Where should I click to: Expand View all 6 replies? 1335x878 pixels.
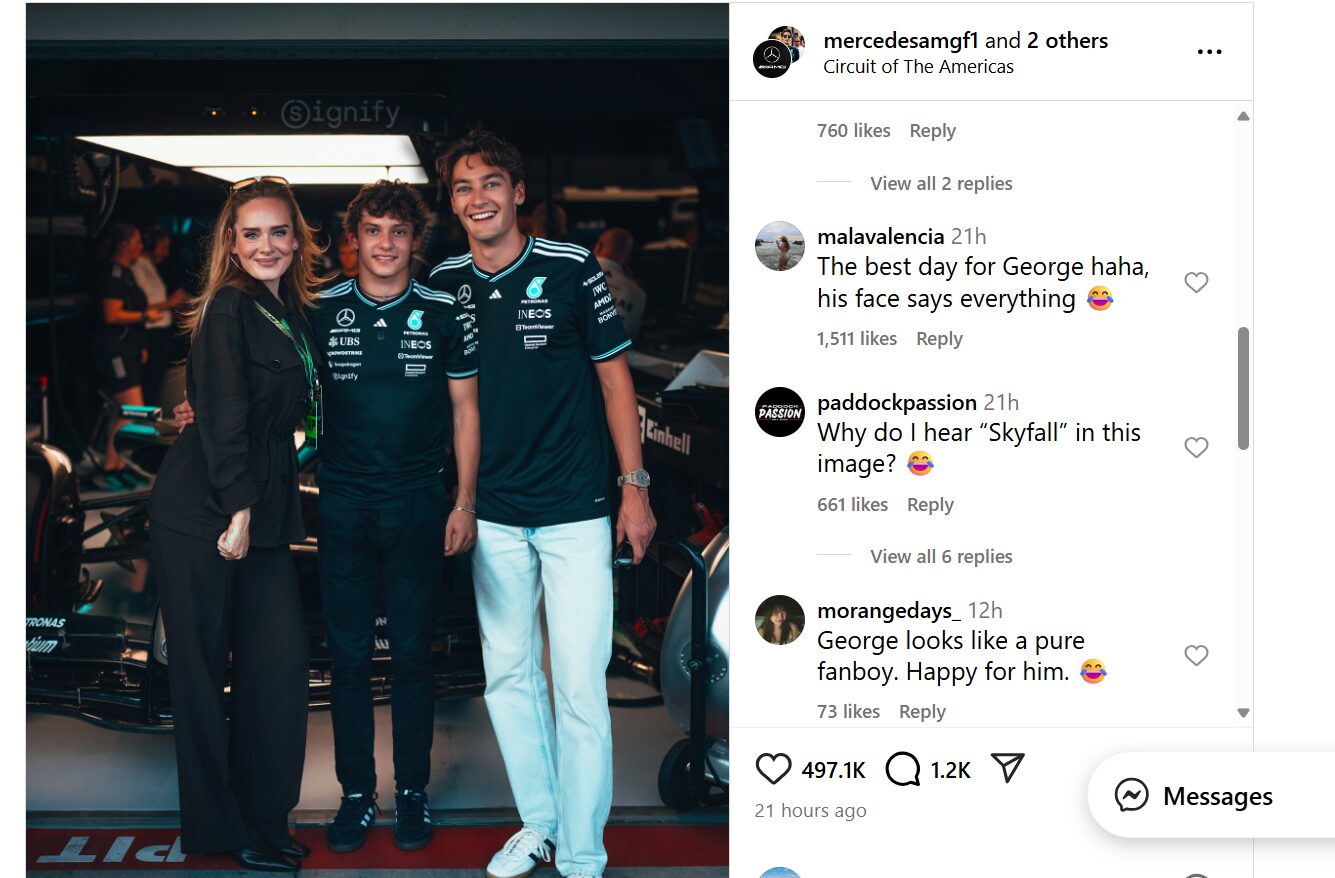tap(941, 556)
